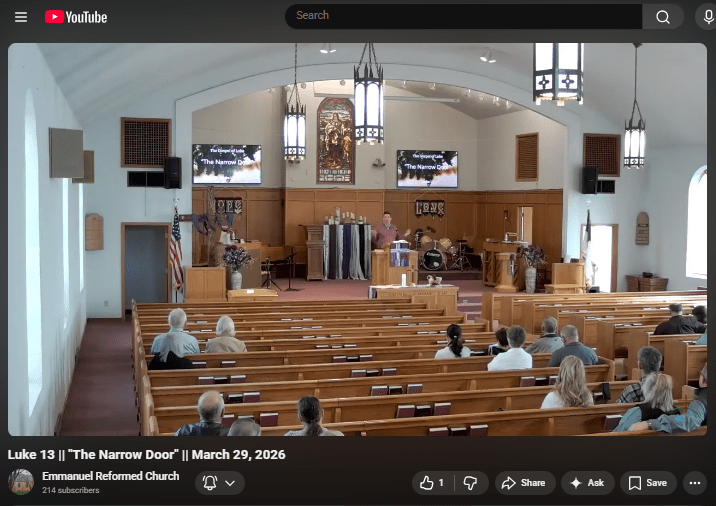The width and height of the screenshot is (716, 506).
Task: Click the like count number 1
Action: coord(441,483)
